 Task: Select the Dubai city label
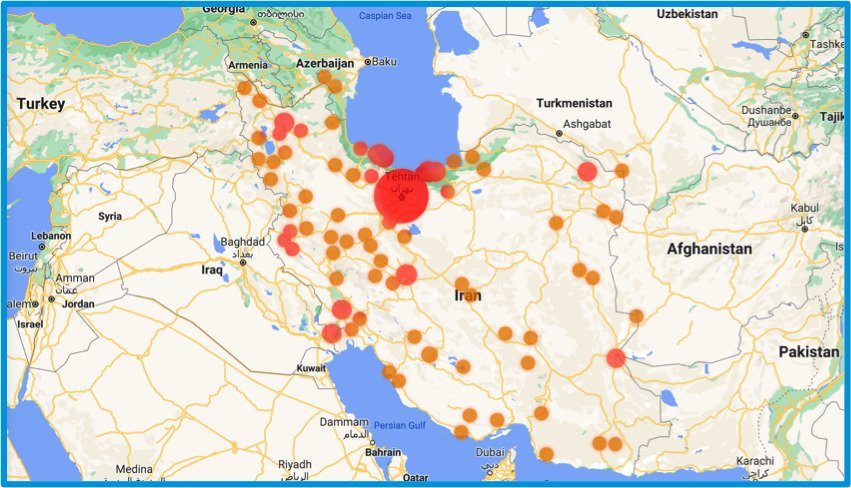coord(490,452)
